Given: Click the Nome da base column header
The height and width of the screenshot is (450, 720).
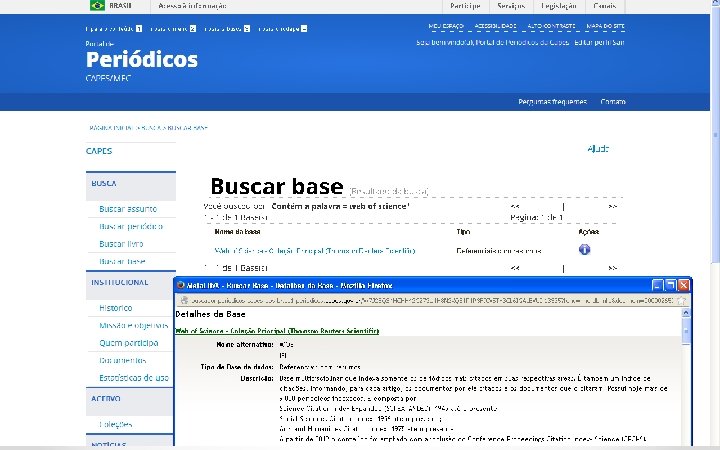Looking at the screenshot, I should click(x=237, y=231).
